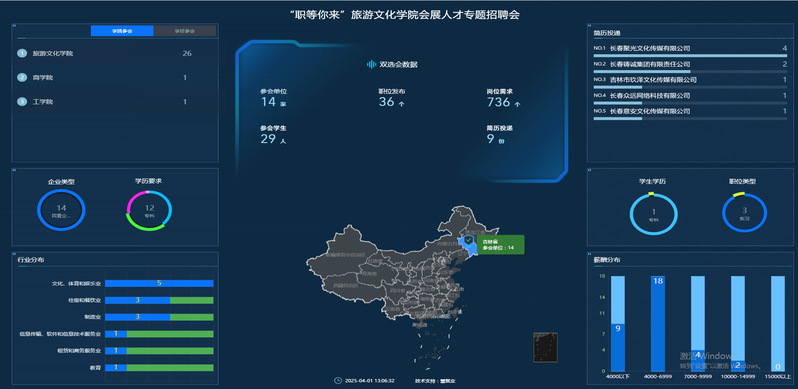The height and width of the screenshot is (389, 798).
Task: Switch to the 学校参会 tab
Action: coord(185,31)
